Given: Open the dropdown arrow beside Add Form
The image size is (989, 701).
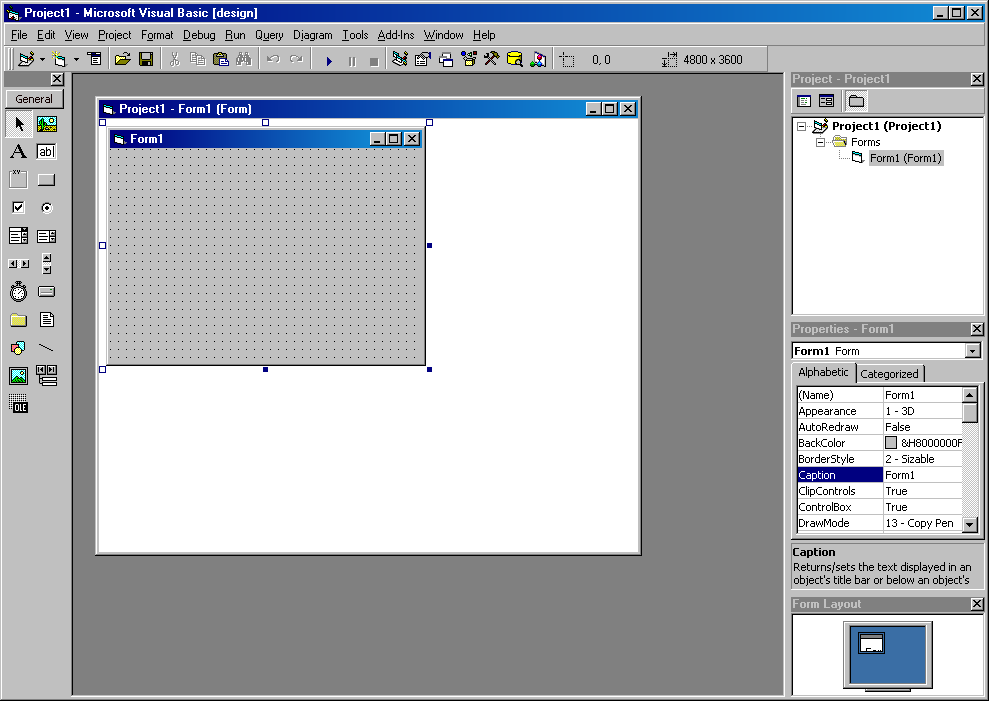Looking at the screenshot, I should point(76,60).
